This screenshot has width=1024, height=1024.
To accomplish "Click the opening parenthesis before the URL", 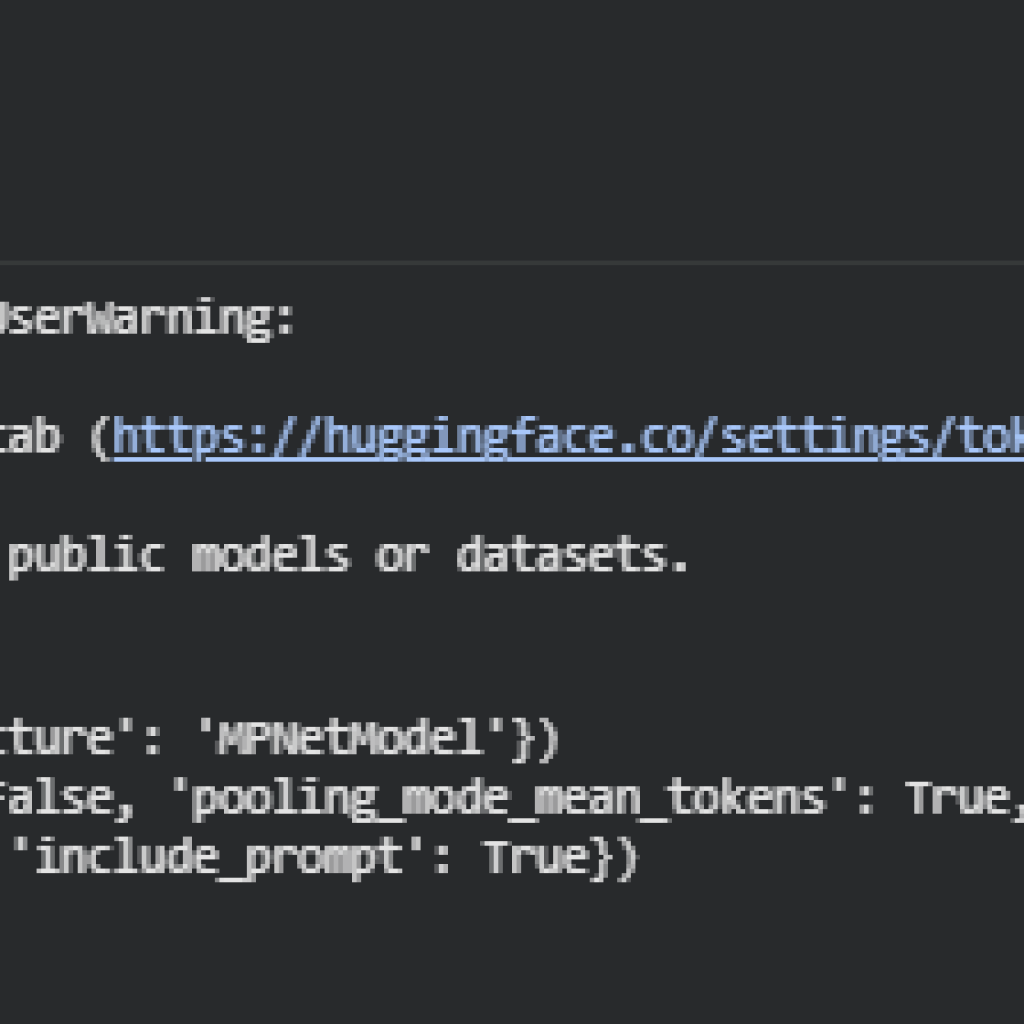I will pos(100,438).
